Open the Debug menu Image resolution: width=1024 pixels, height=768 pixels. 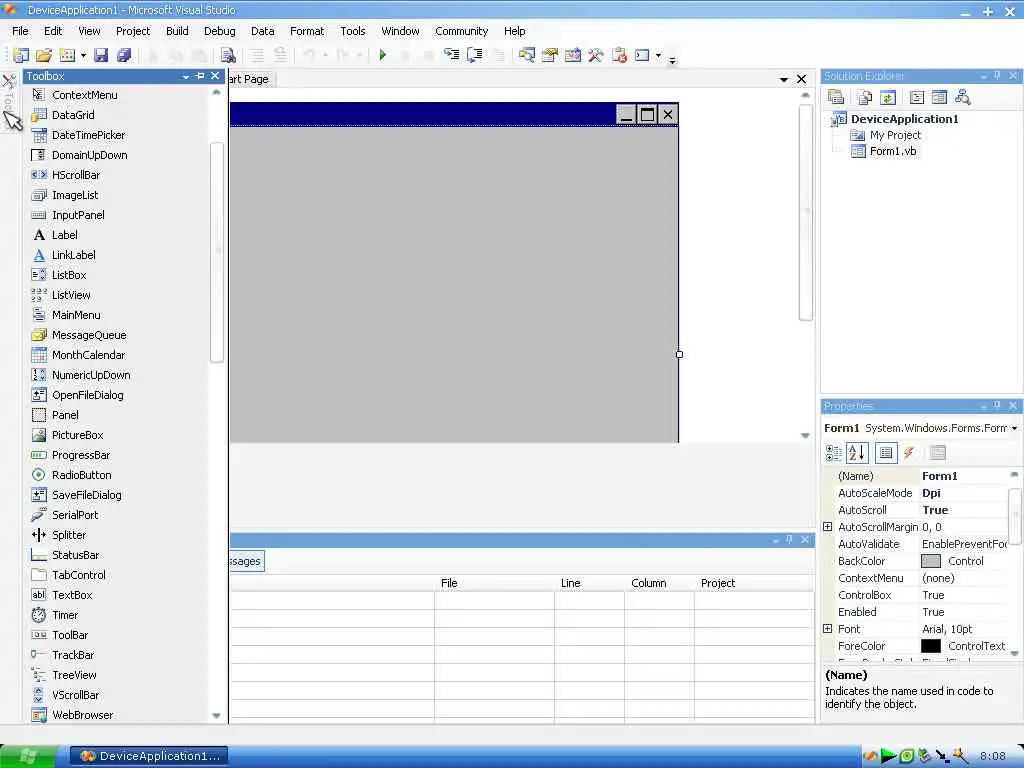click(219, 31)
